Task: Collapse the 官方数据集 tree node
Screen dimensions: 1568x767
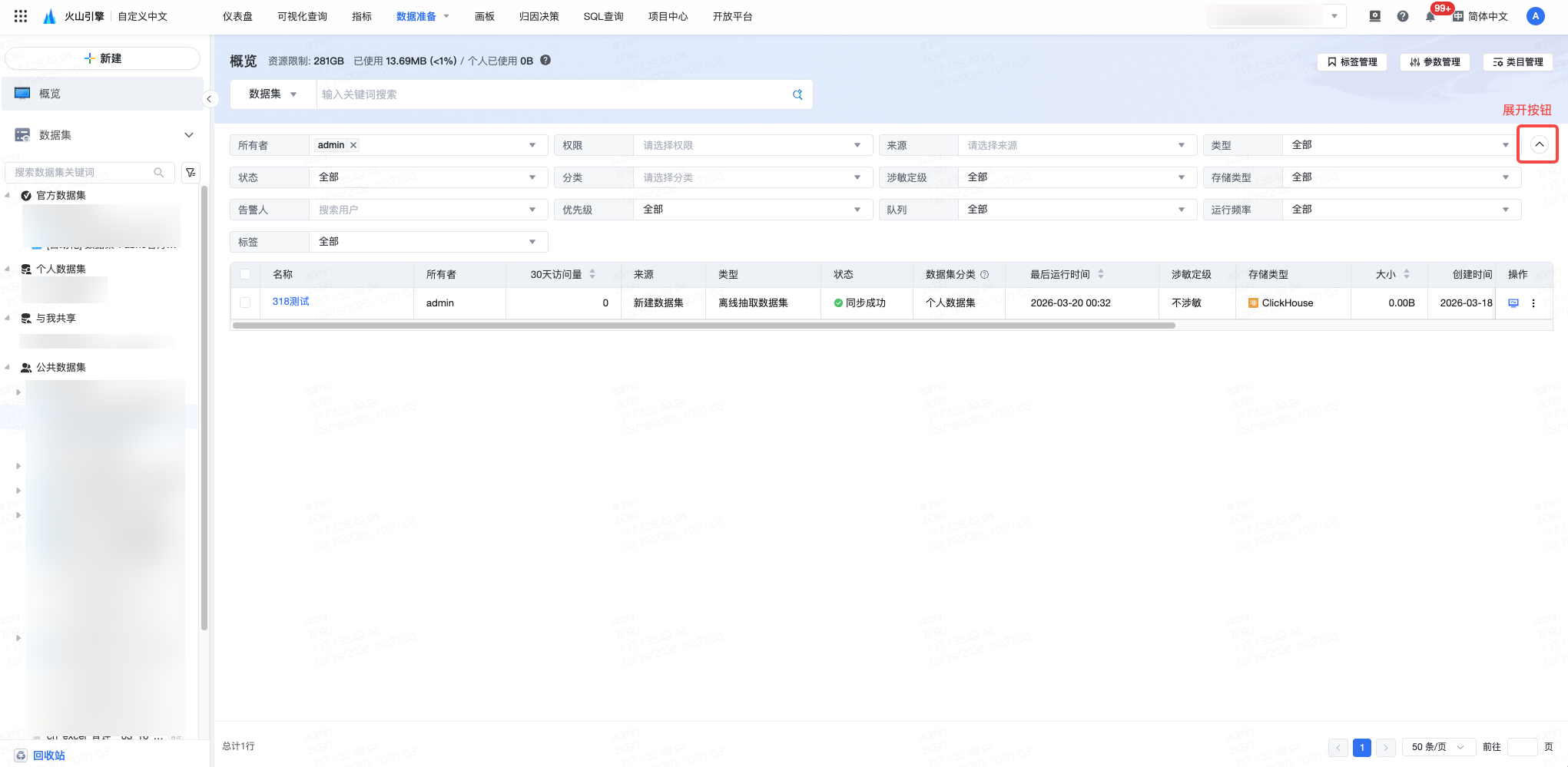Action: tap(8, 195)
